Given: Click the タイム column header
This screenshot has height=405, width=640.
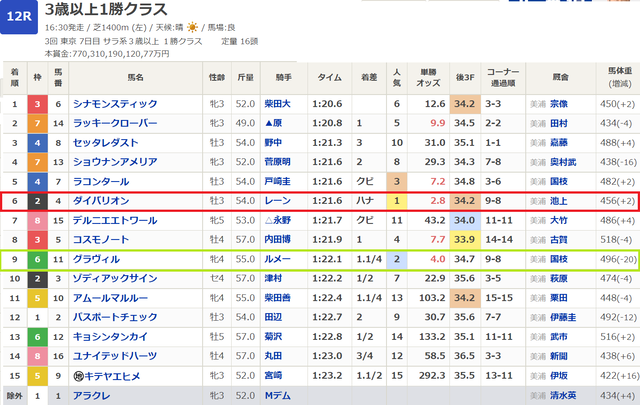Looking at the screenshot, I should [329, 78].
